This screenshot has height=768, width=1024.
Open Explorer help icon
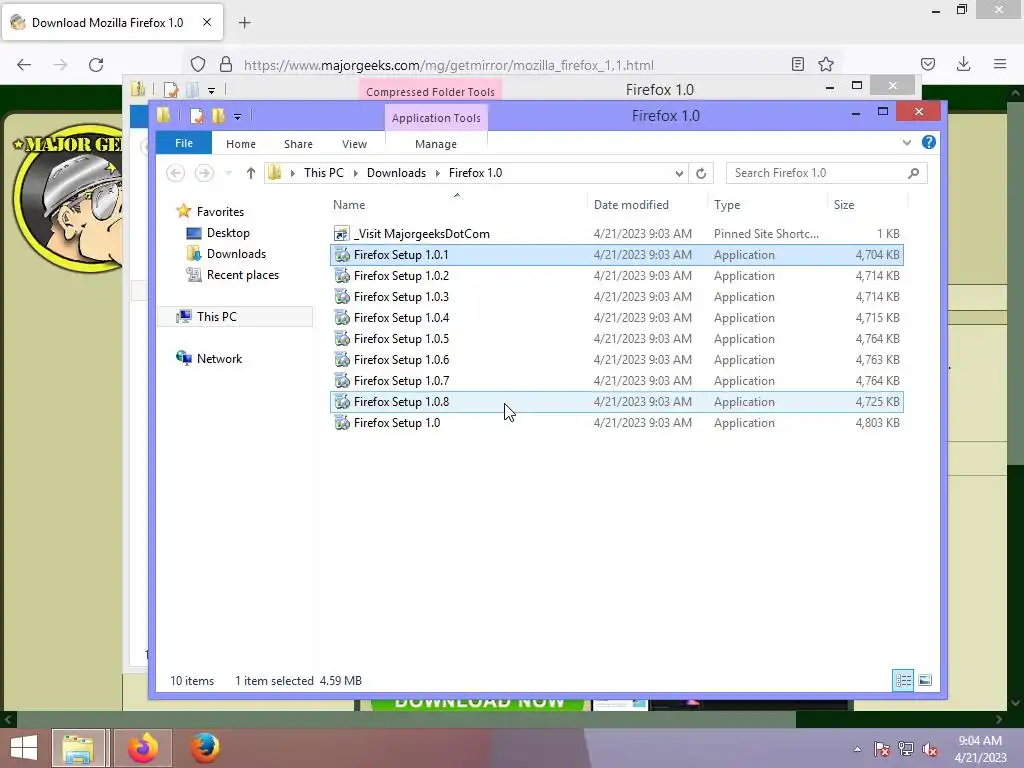[929, 142]
